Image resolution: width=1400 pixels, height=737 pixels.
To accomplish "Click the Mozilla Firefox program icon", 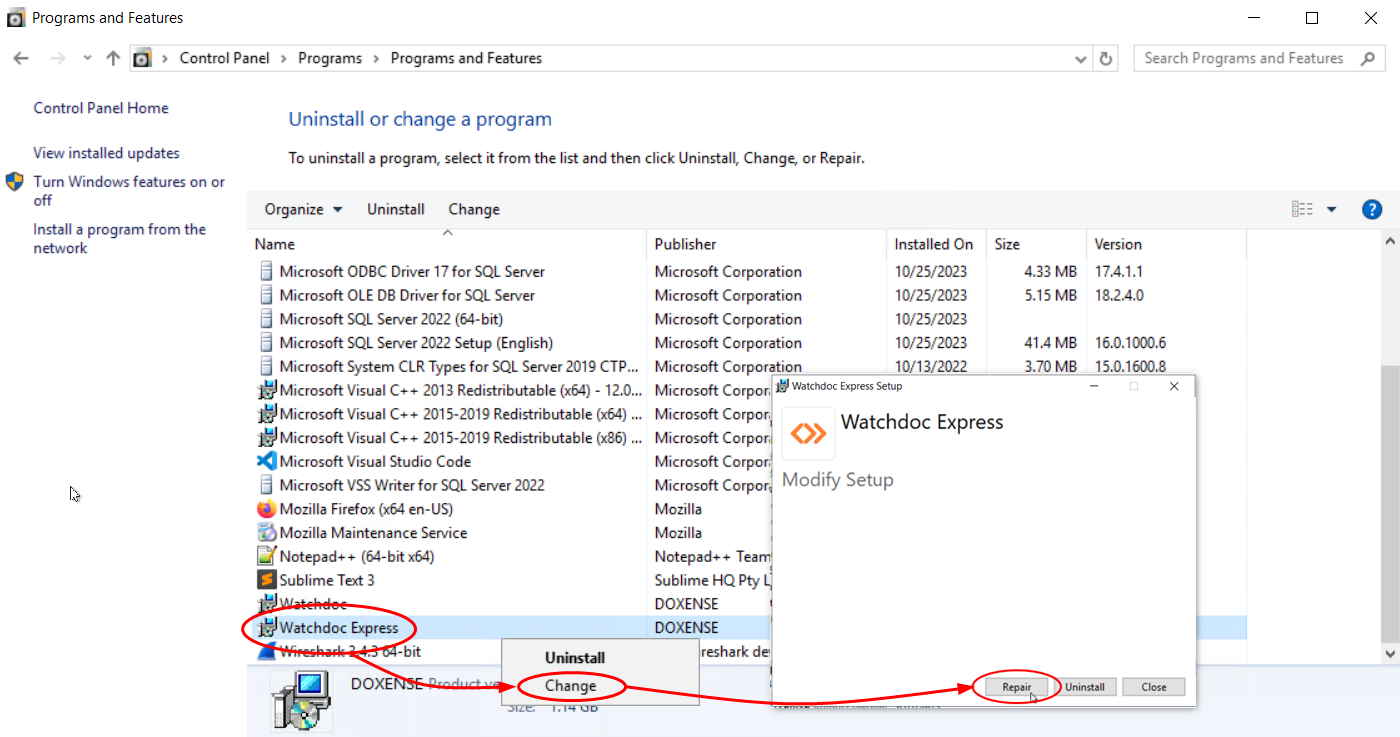I will (266, 509).
